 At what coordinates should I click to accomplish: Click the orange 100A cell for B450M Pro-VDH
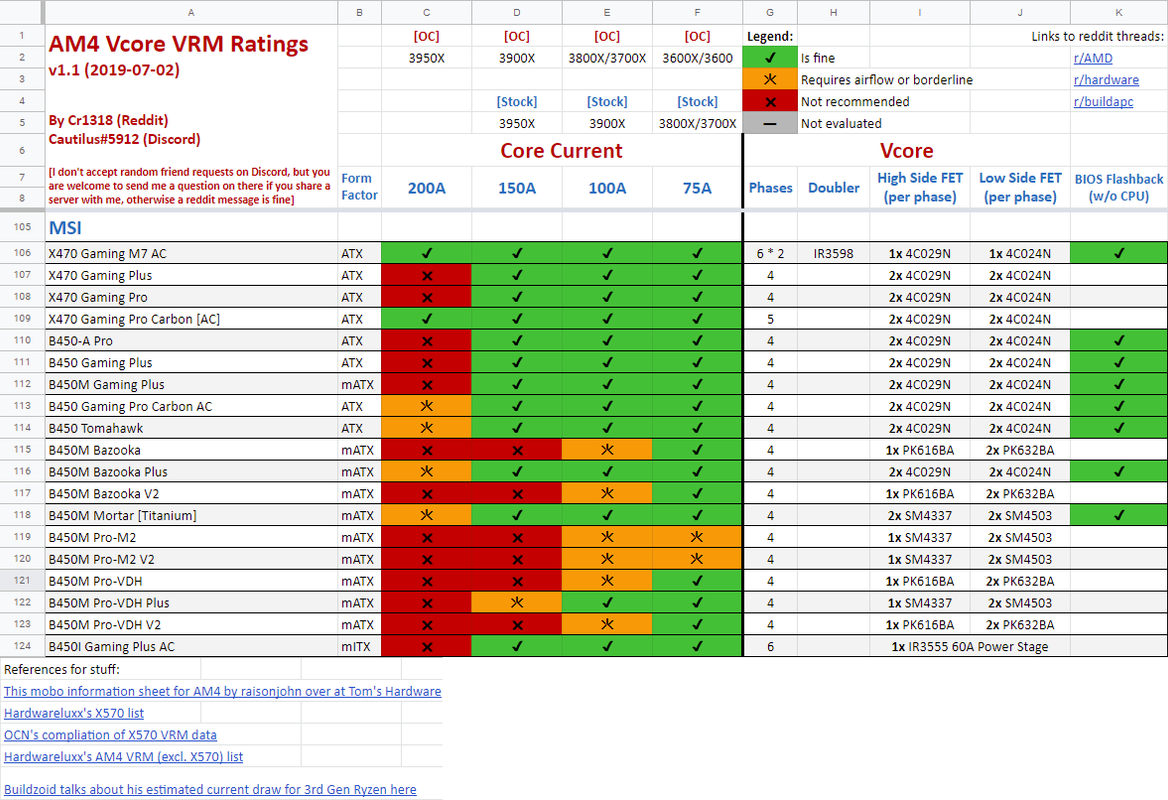point(607,580)
